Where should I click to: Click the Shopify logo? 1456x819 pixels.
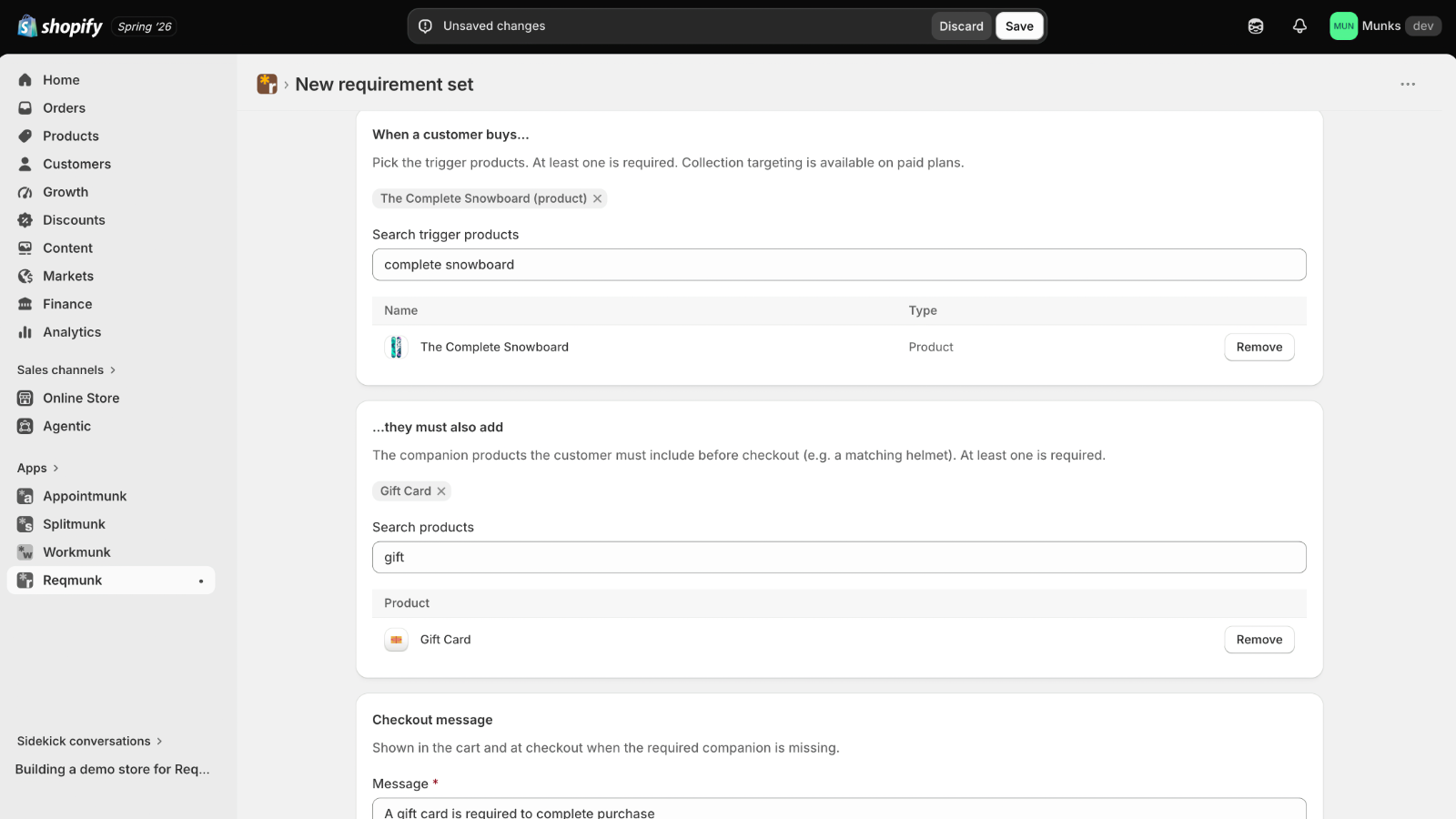(60, 26)
